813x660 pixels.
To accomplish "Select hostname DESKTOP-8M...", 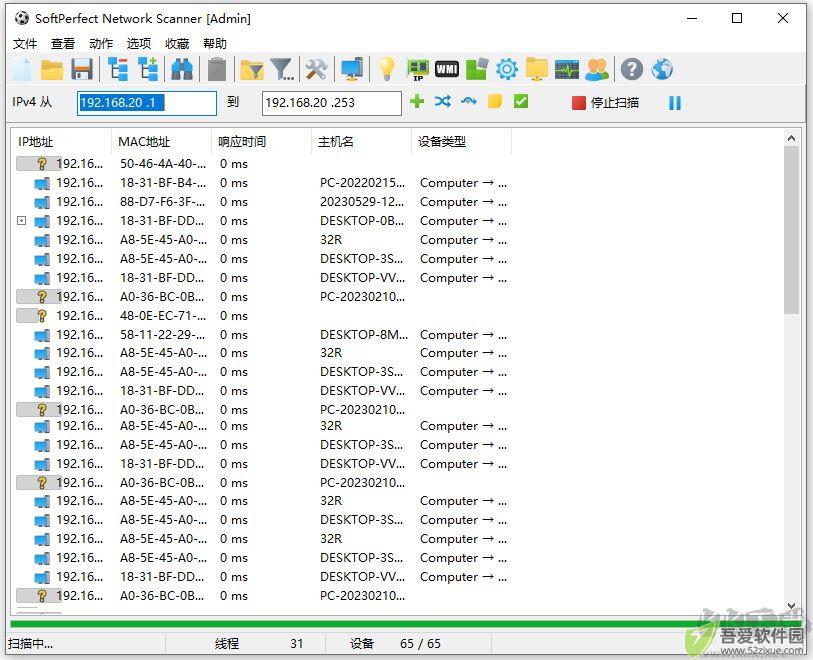I will [364, 335].
